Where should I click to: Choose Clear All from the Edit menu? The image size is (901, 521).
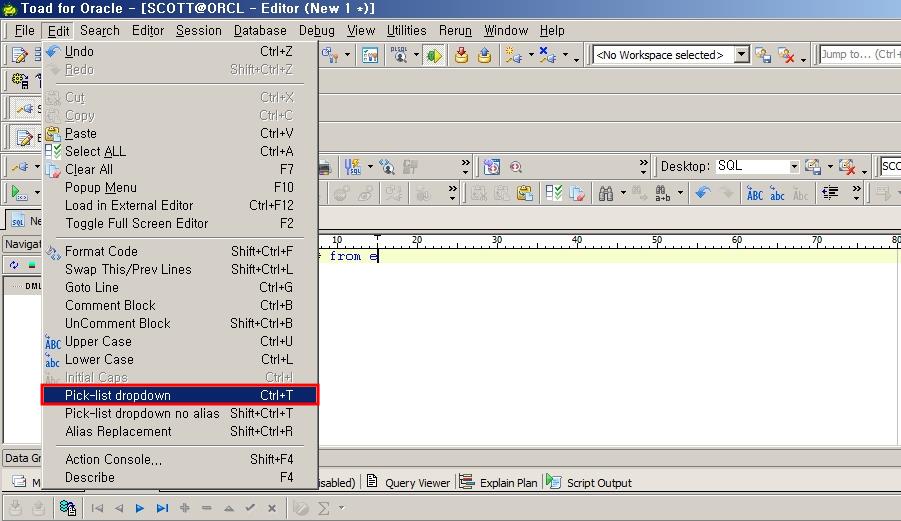180,169
